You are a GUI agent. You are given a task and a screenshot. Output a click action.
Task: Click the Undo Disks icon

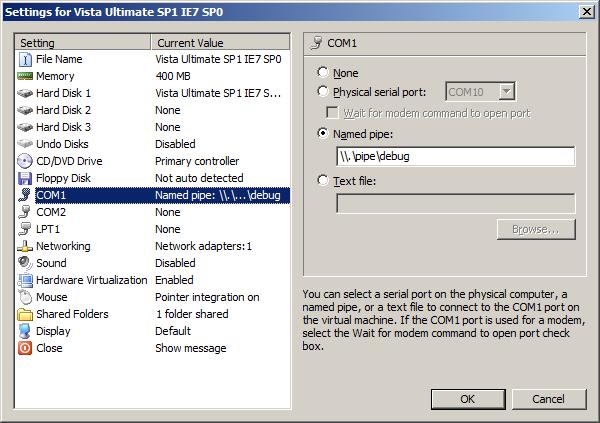25,144
